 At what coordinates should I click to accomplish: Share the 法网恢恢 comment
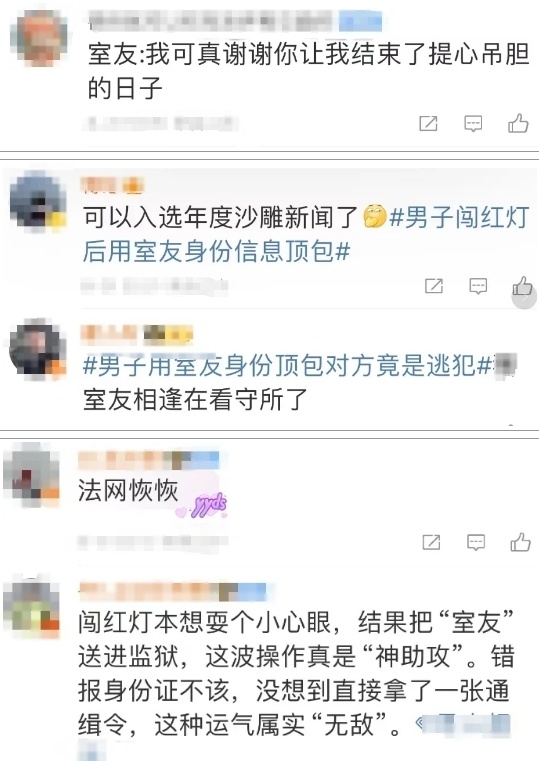tap(431, 542)
